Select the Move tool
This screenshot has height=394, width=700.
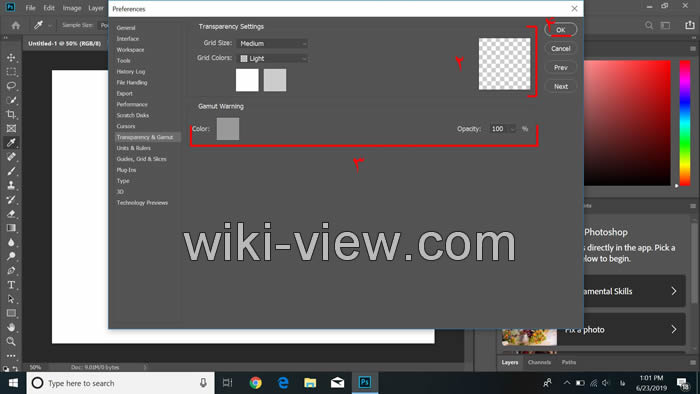click(11, 58)
